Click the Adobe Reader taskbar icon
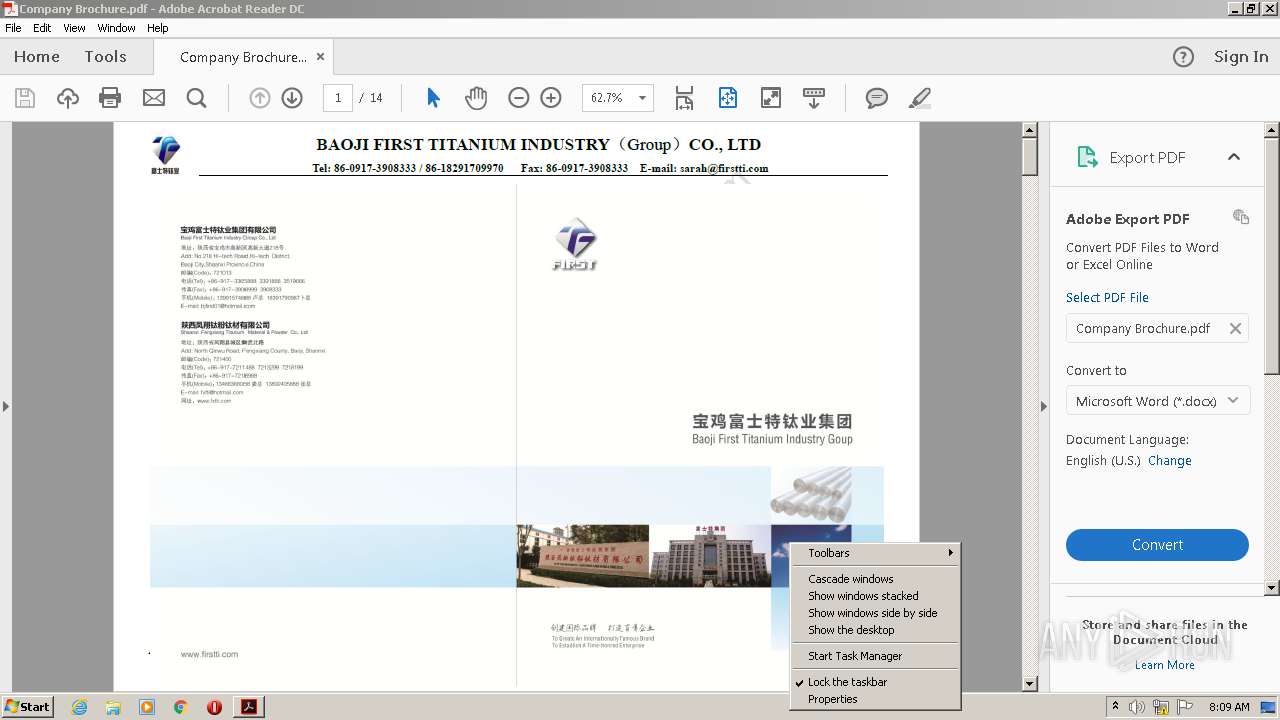Screen dimensions: 1280x720 point(249,707)
